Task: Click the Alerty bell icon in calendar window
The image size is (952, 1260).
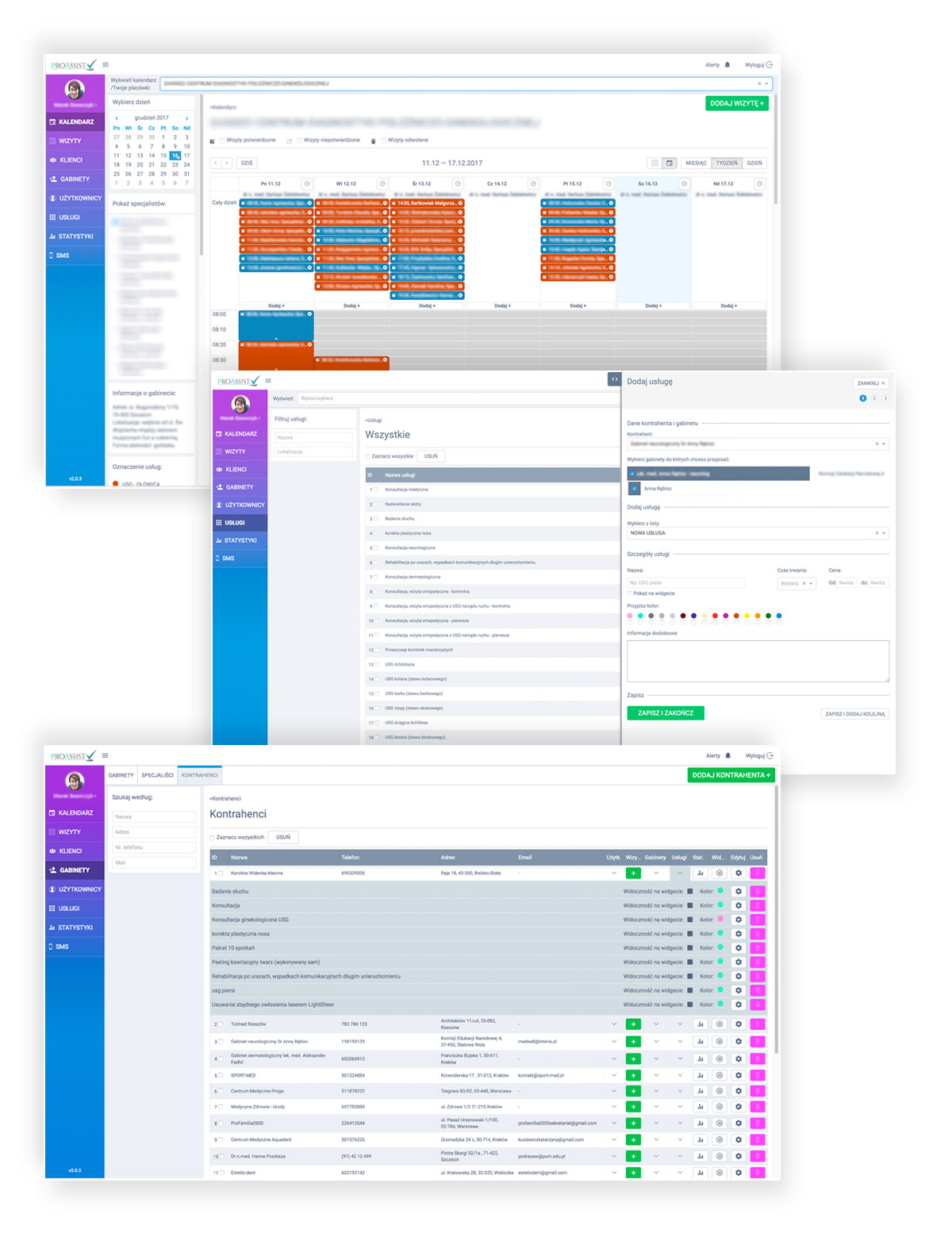Action: pyautogui.click(x=727, y=65)
